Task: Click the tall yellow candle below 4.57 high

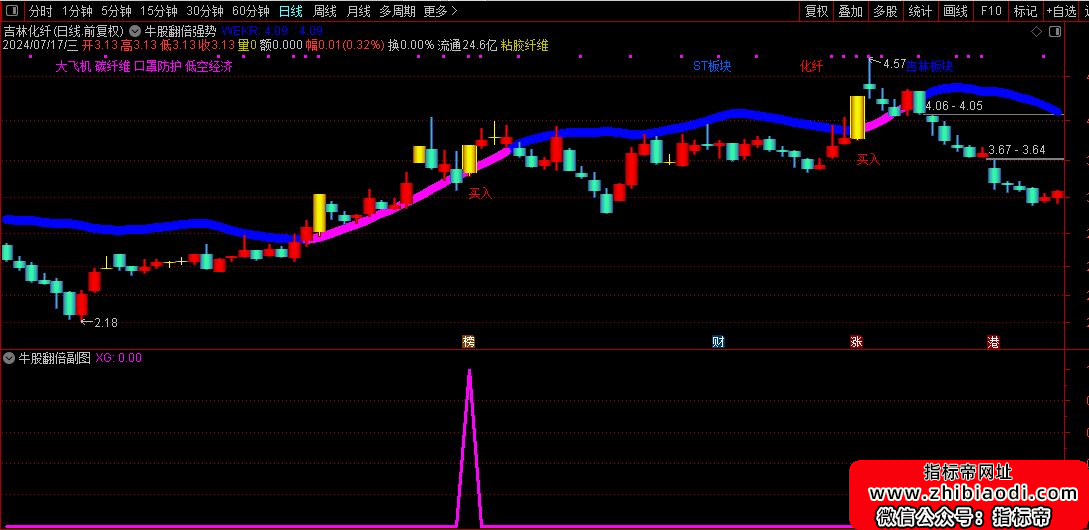Action: [x=857, y=117]
